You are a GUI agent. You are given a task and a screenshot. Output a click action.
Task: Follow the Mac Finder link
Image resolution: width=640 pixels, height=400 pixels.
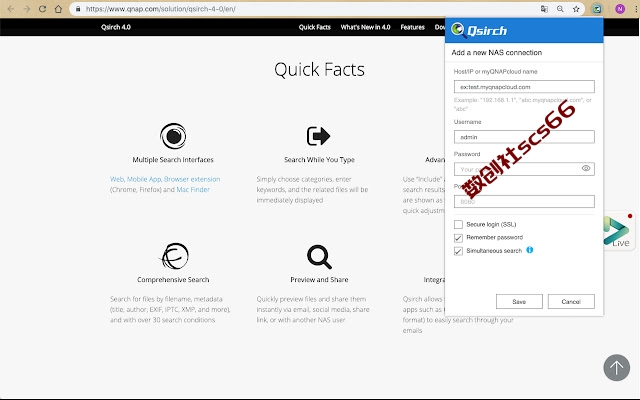(x=193, y=190)
